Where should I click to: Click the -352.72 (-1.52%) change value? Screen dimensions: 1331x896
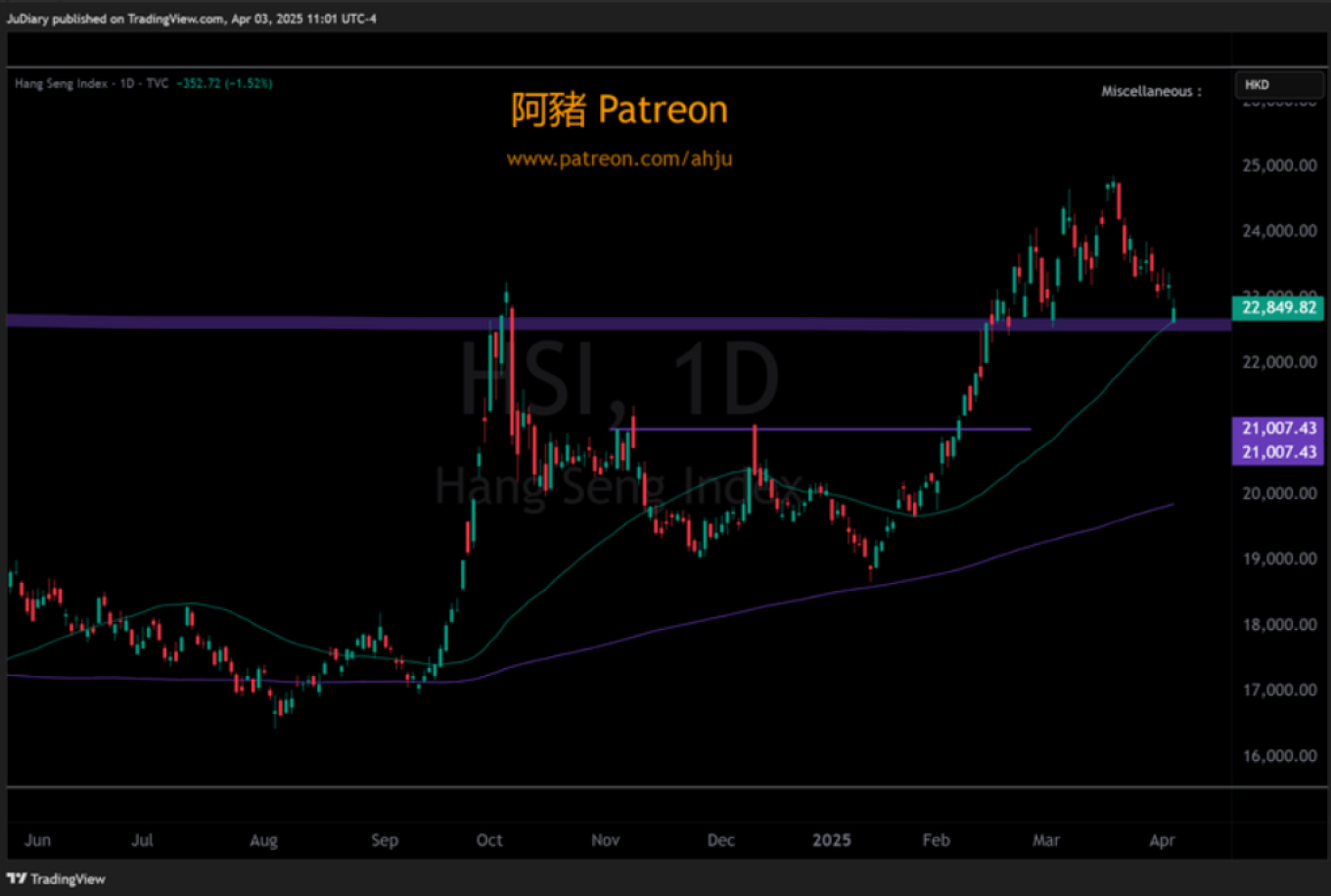[223, 84]
